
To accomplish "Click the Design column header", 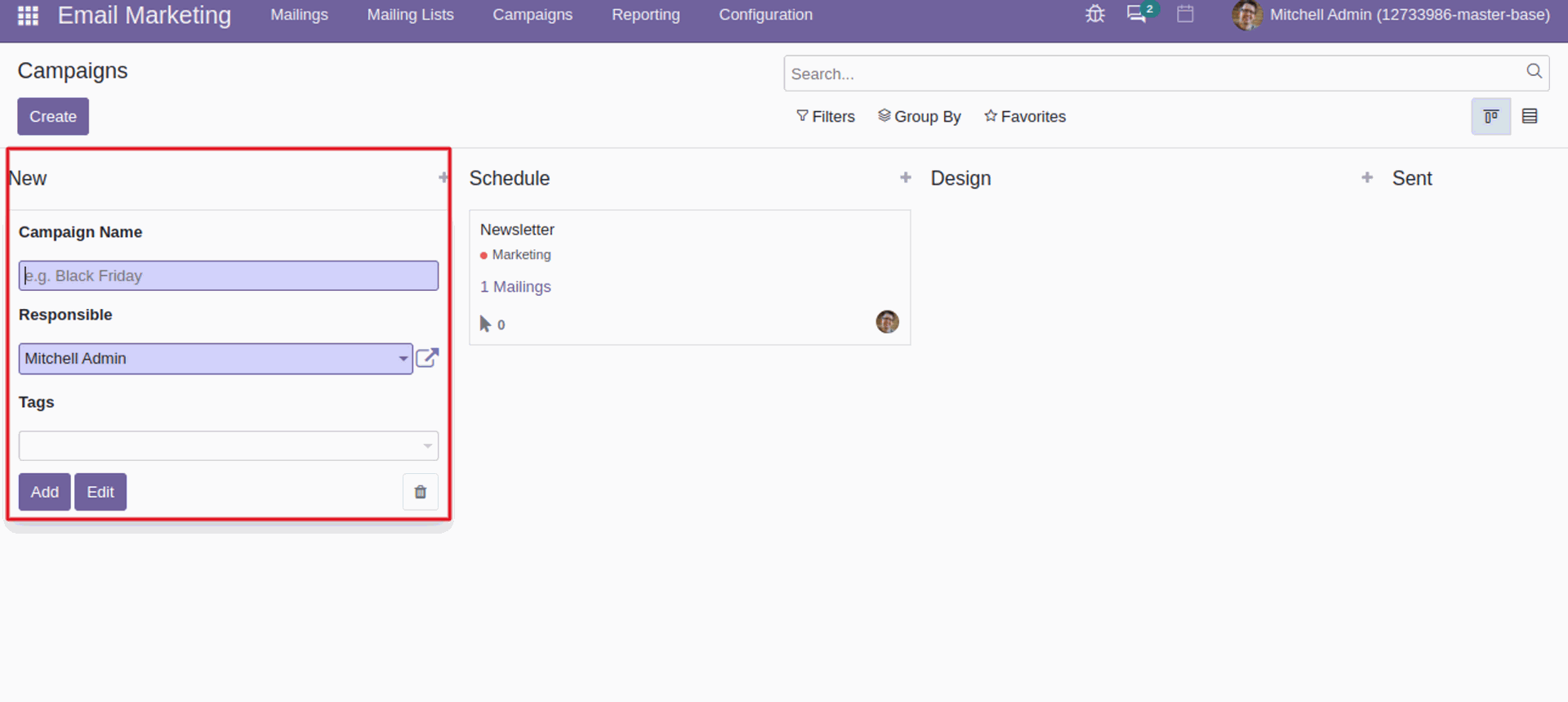I will pyautogui.click(x=960, y=178).
